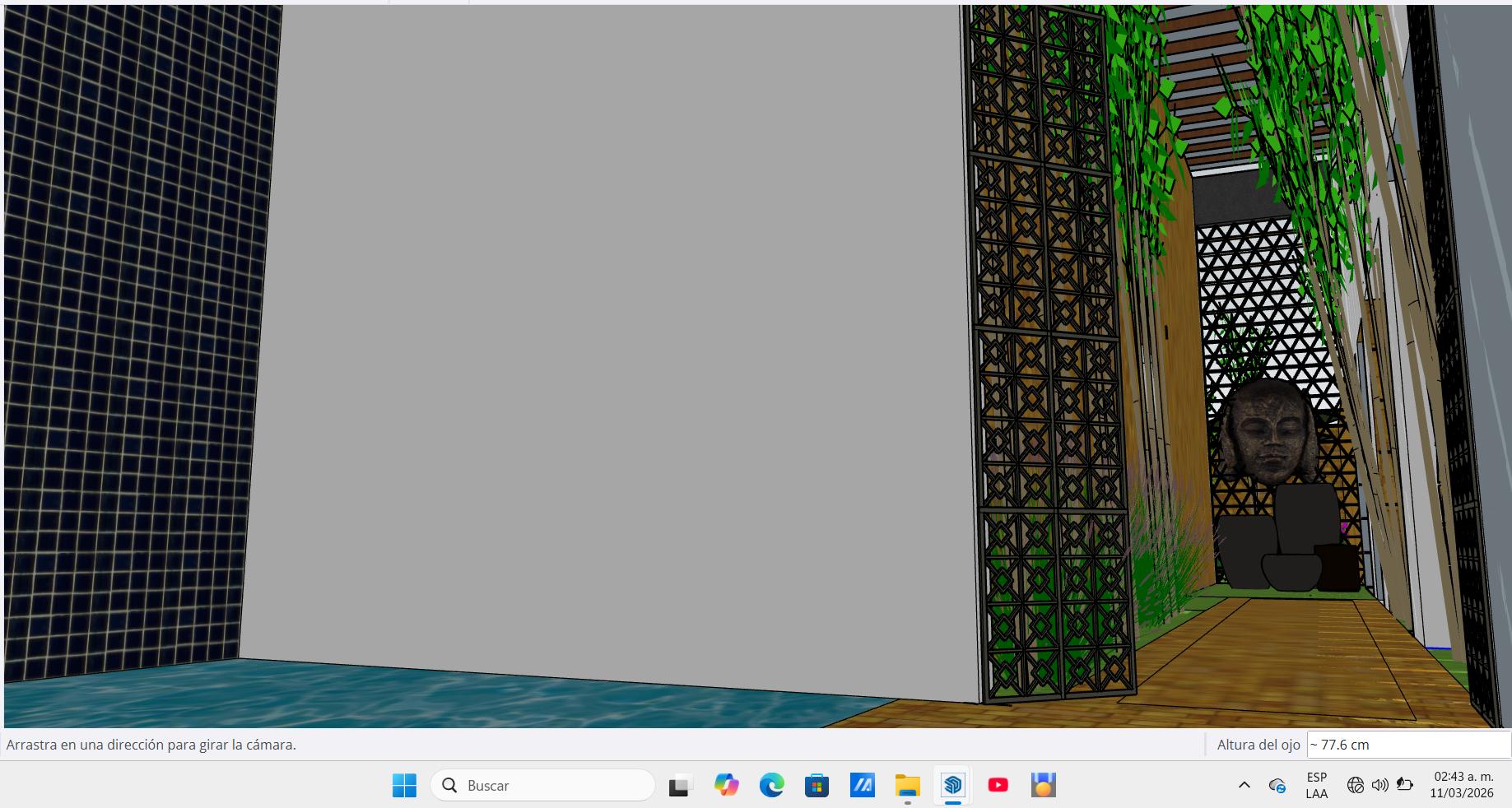Click the Buscar search box
1512x808 pixels.
[x=543, y=786]
